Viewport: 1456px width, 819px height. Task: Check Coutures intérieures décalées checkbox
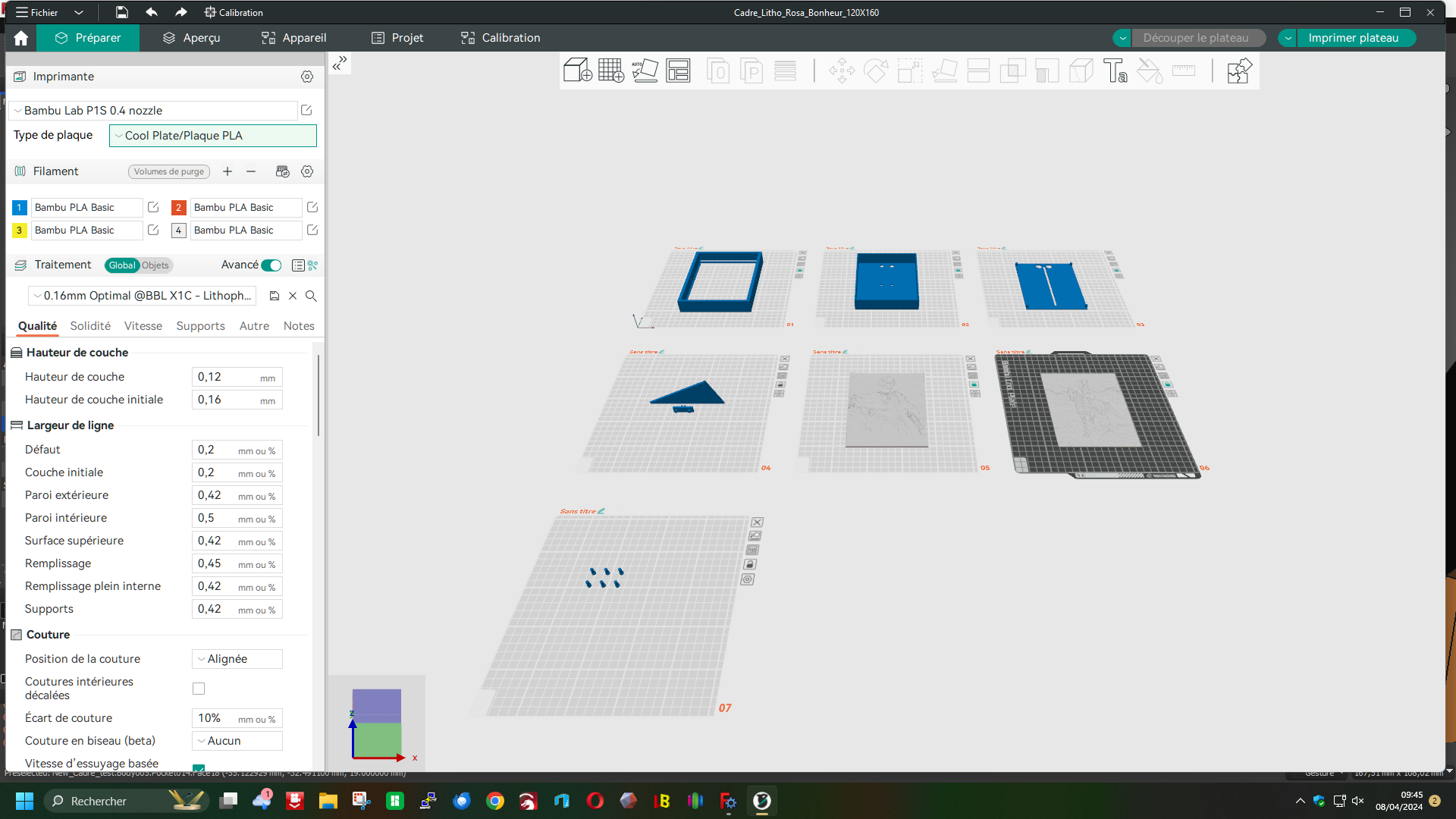[x=199, y=689]
